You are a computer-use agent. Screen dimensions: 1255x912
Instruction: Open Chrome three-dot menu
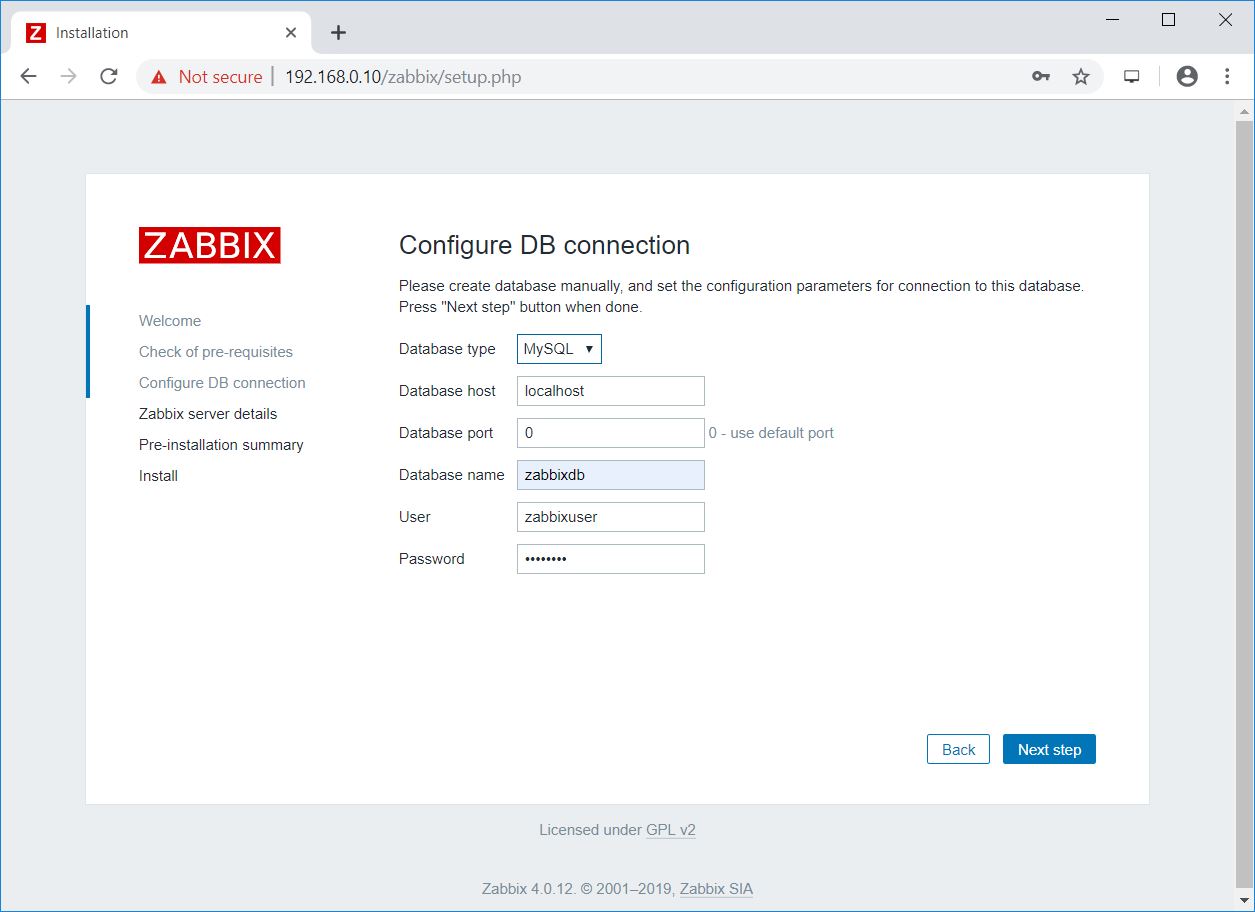pos(1227,77)
